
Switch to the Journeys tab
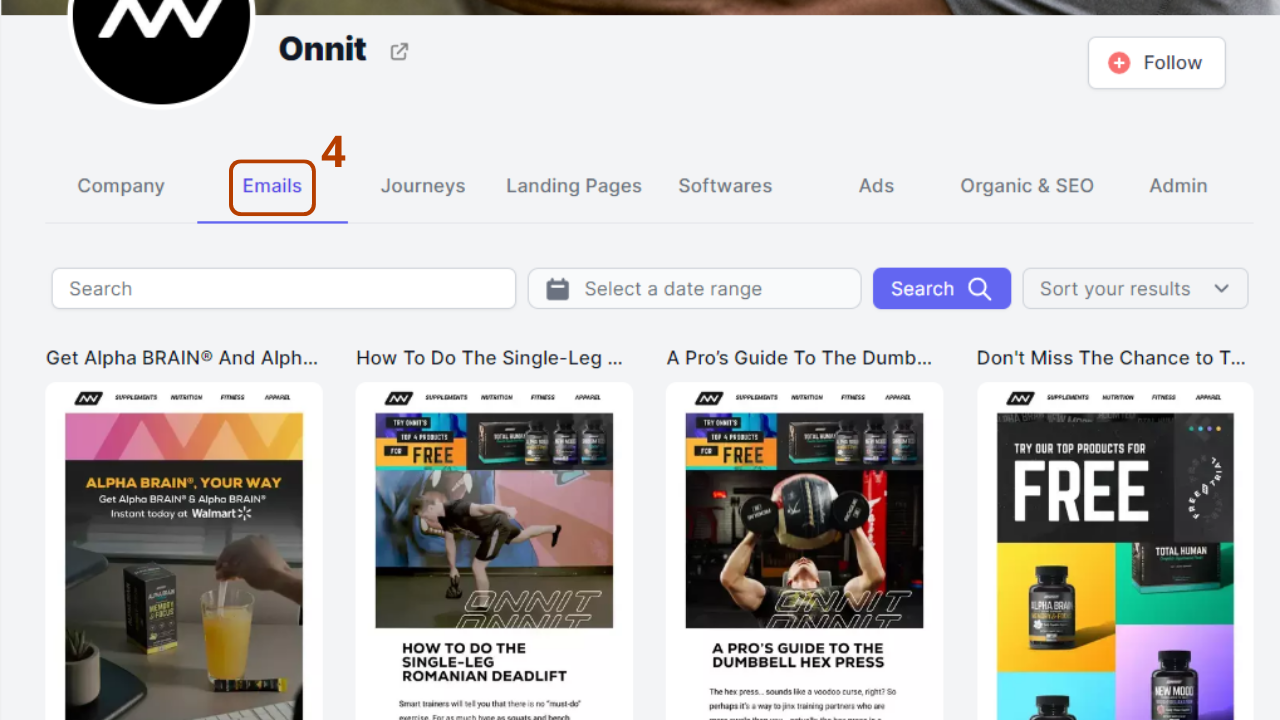tap(423, 185)
